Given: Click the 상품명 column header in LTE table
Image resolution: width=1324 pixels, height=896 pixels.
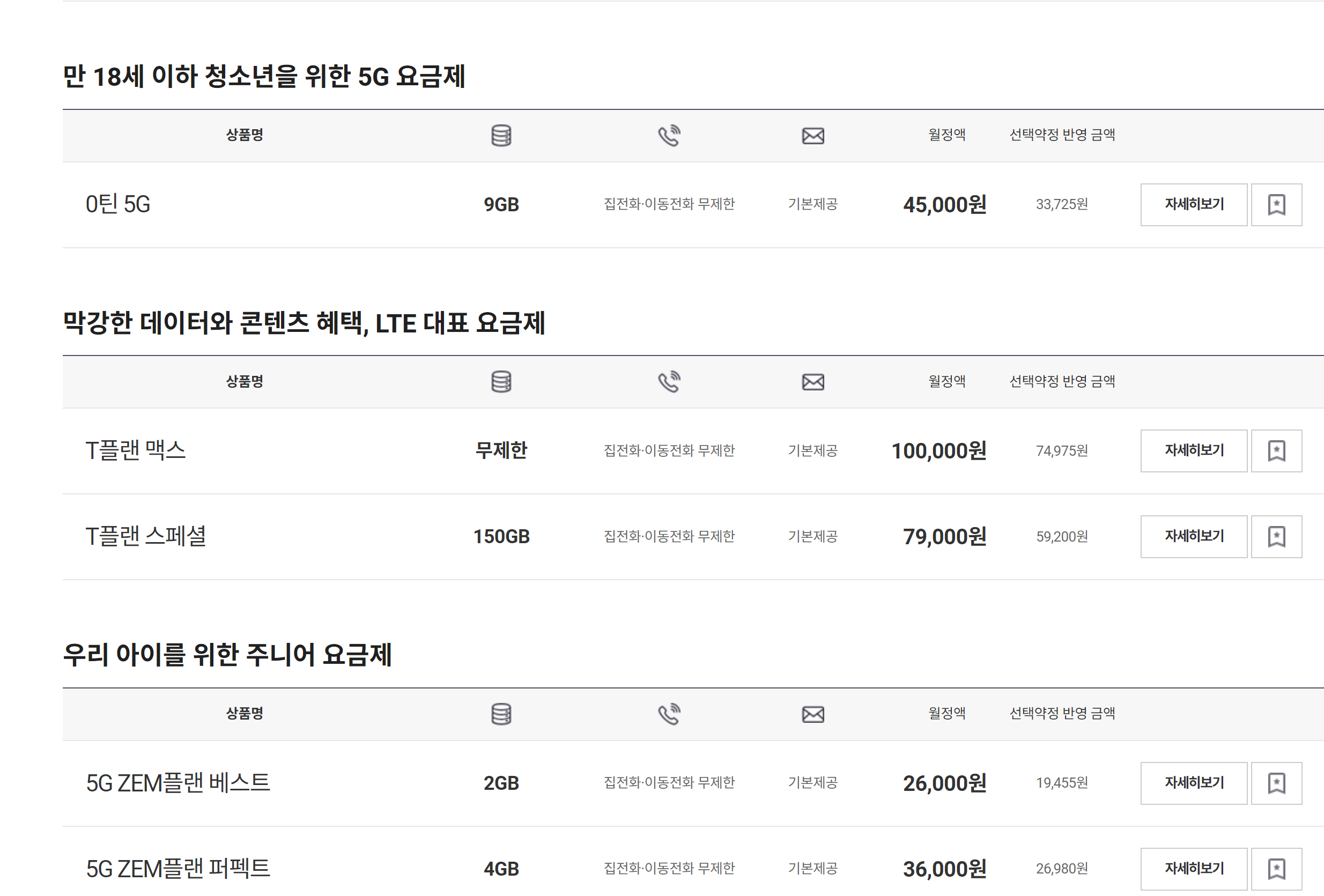Looking at the screenshot, I should (x=244, y=382).
